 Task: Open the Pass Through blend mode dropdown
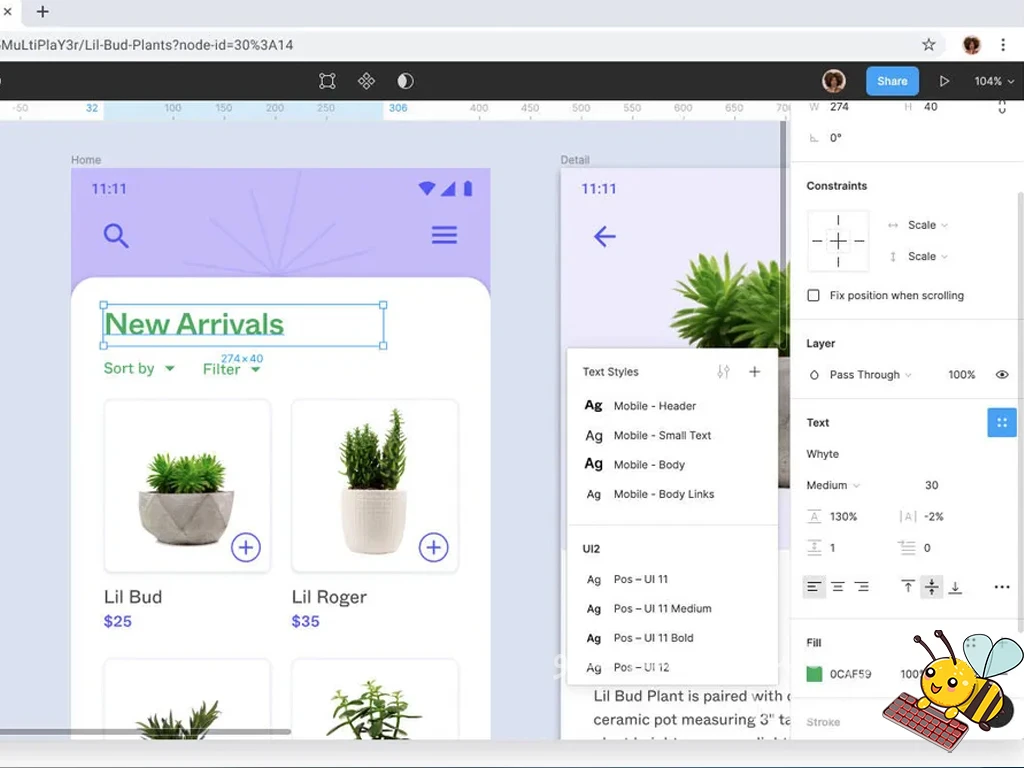(862, 375)
